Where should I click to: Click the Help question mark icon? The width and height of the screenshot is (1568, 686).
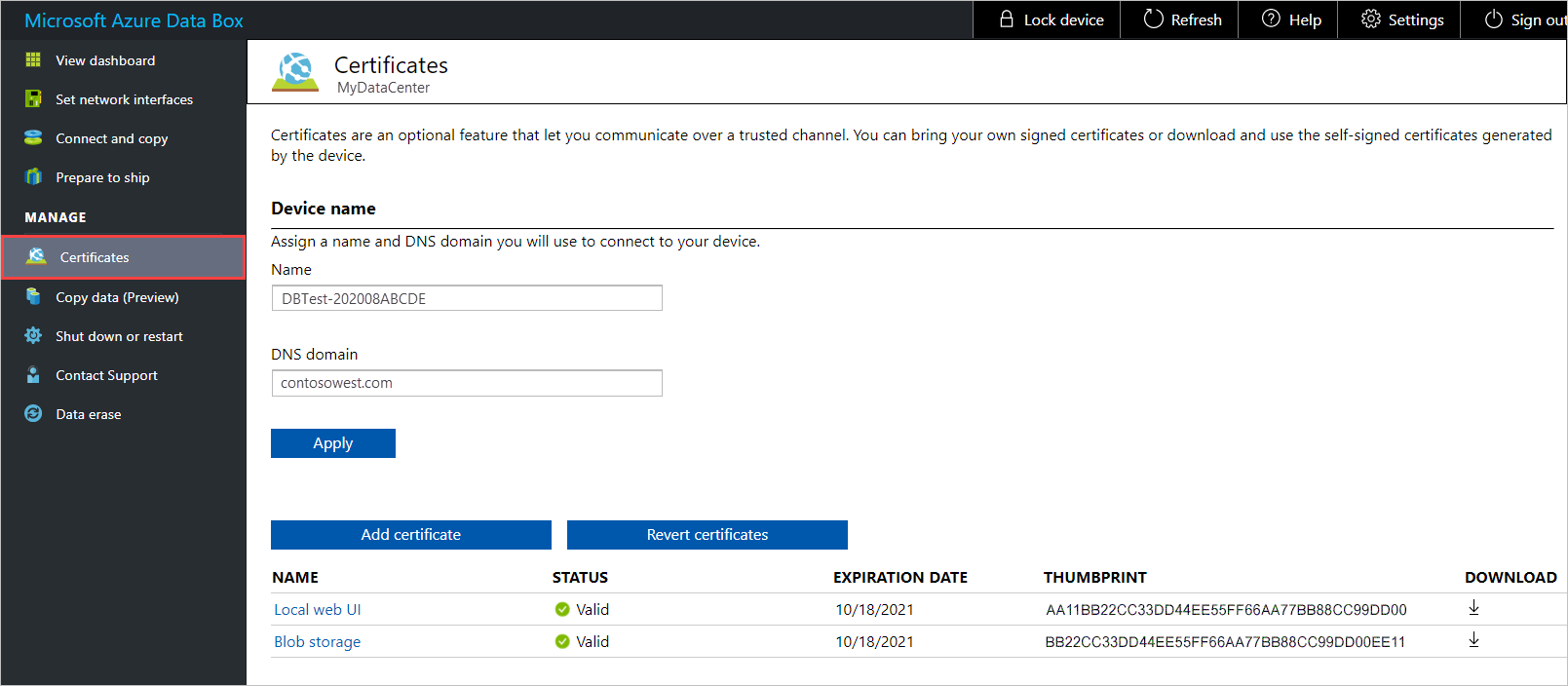point(1271,19)
